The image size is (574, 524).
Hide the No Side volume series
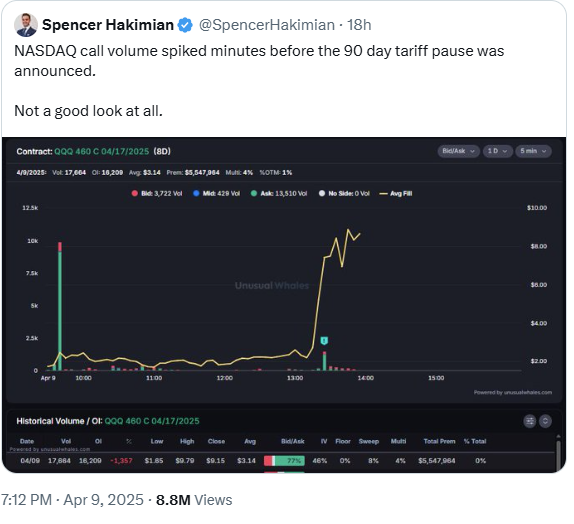tap(344, 193)
